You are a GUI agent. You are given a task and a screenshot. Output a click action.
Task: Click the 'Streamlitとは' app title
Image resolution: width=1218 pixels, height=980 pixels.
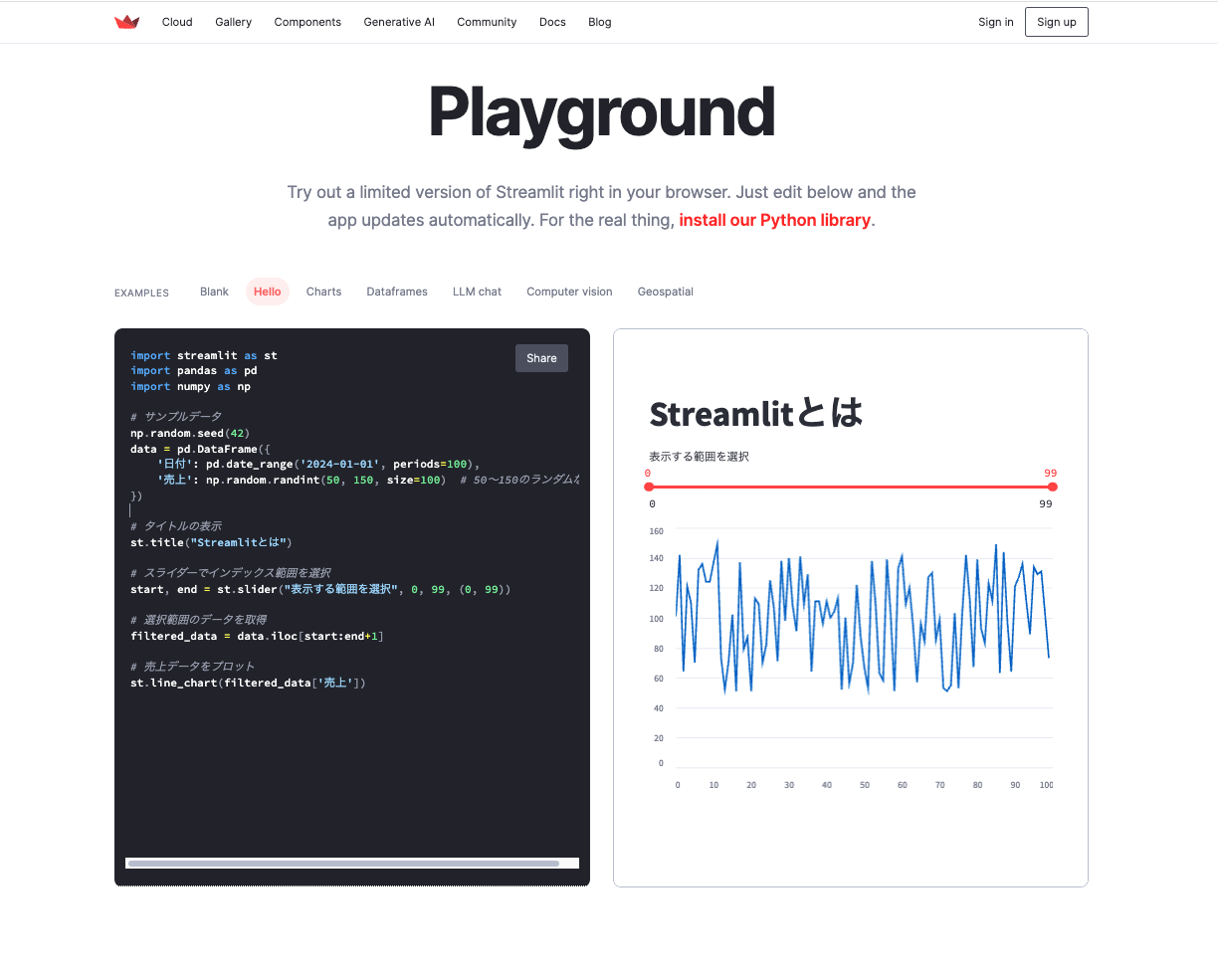[x=756, y=413]
